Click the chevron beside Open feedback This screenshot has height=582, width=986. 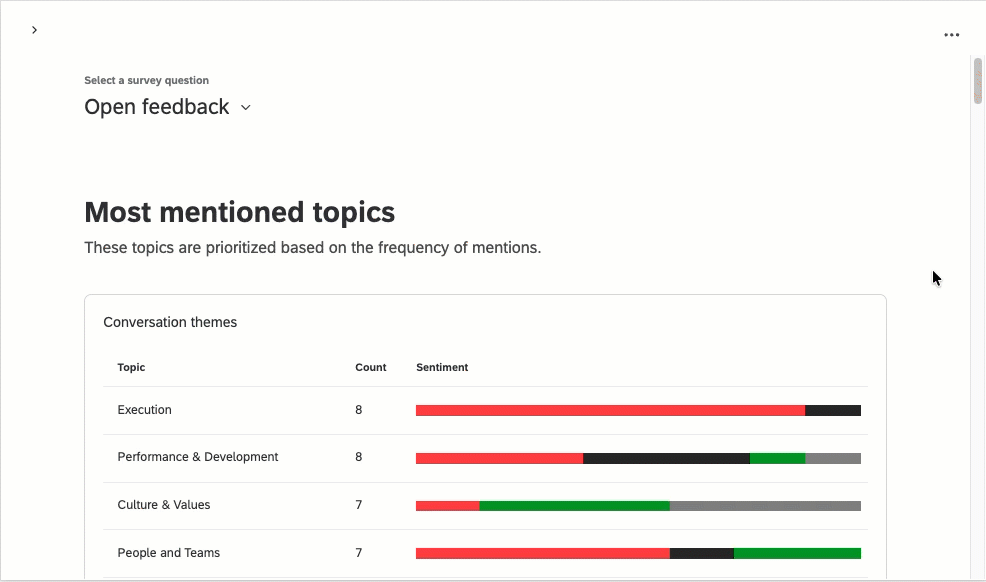tap(246, 107)
